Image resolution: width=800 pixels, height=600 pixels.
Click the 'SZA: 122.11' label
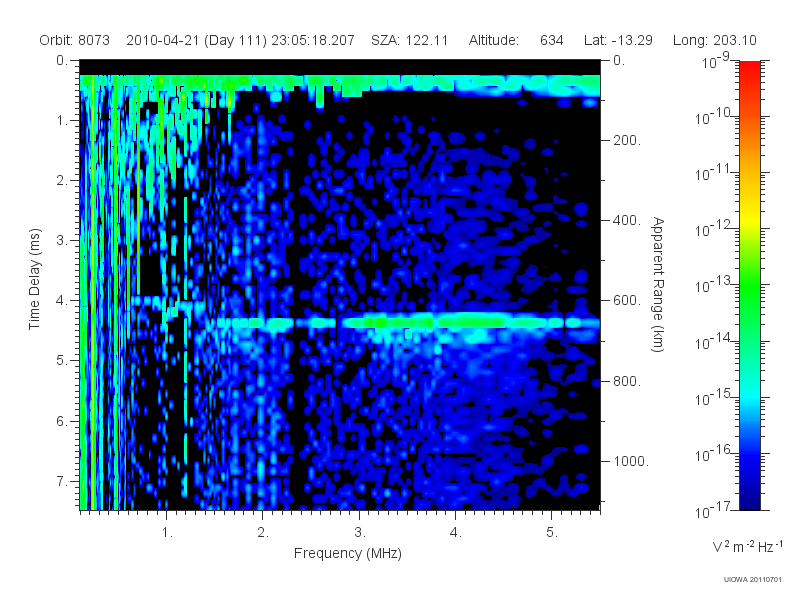pyautogui.click(x=409, y=40)
